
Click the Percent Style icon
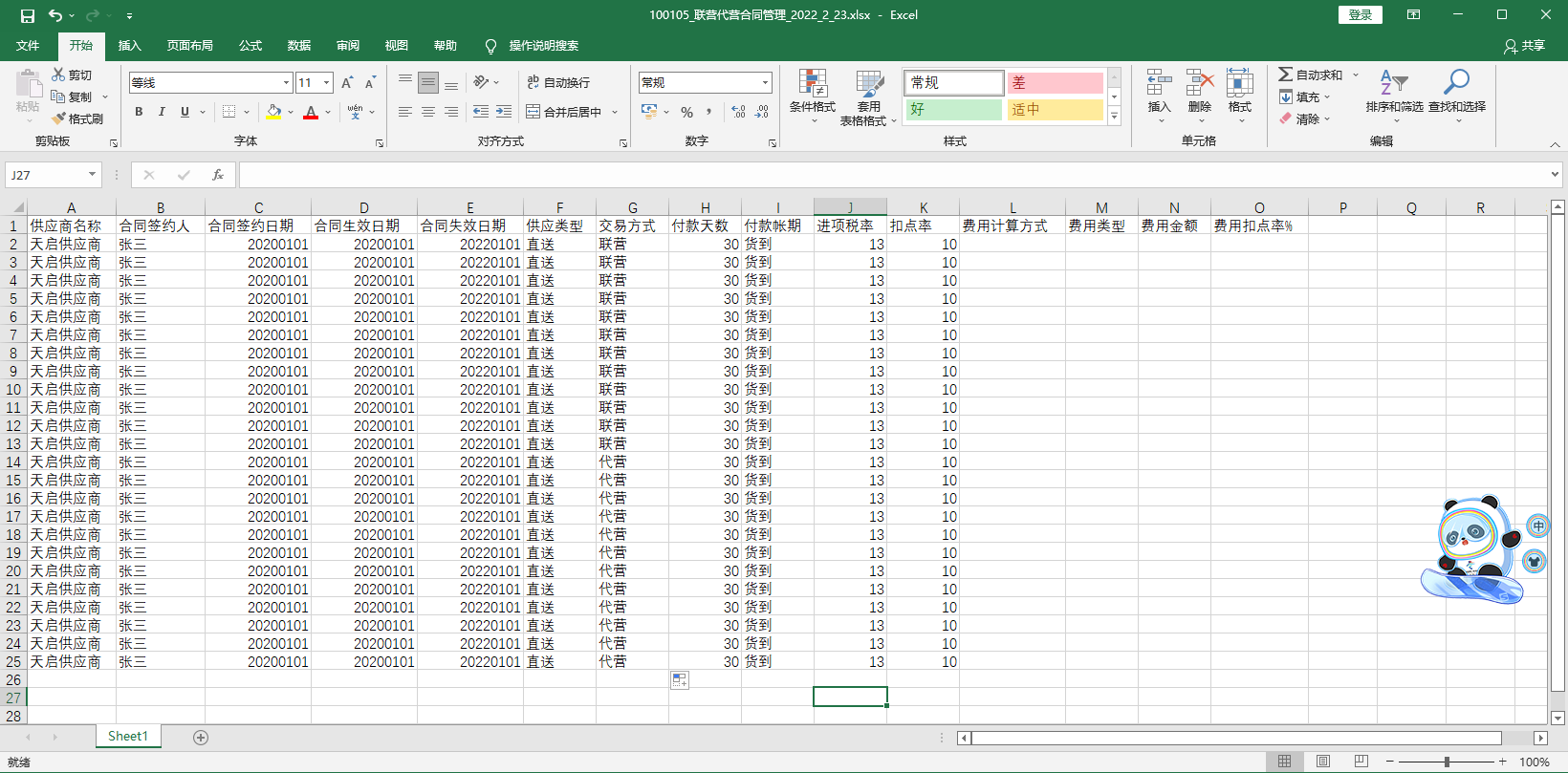pos(686,112)
